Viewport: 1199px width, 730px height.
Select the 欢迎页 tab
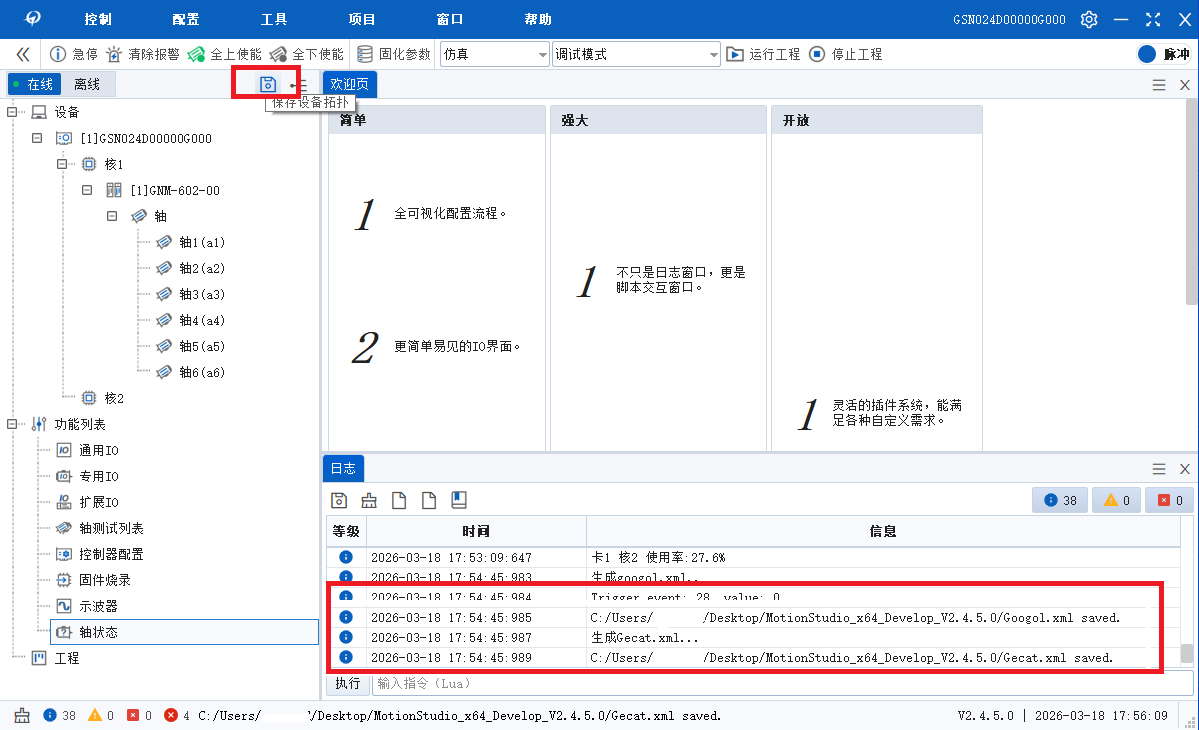349,85
